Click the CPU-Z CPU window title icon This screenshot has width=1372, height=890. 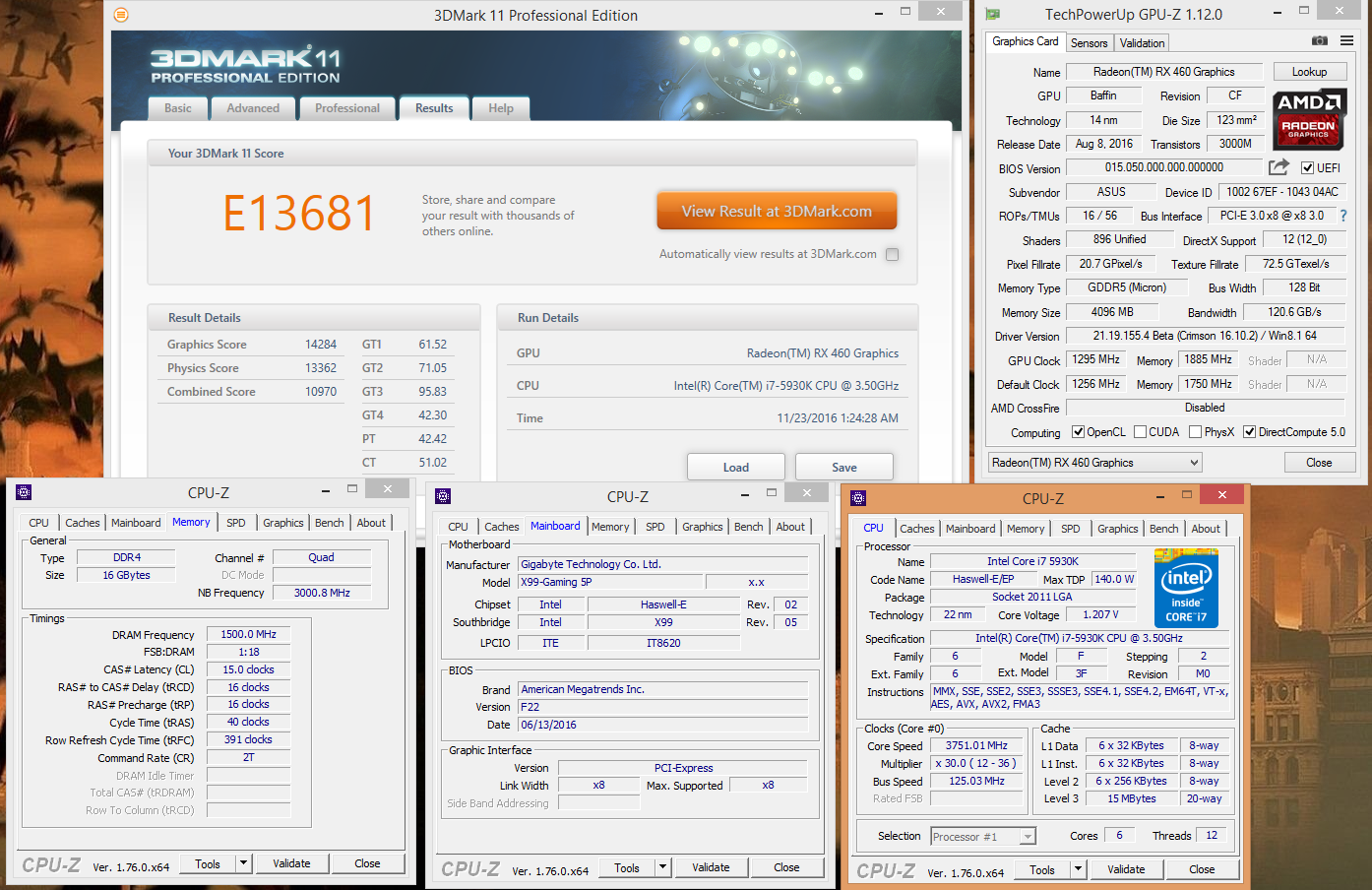coord(858,498)
